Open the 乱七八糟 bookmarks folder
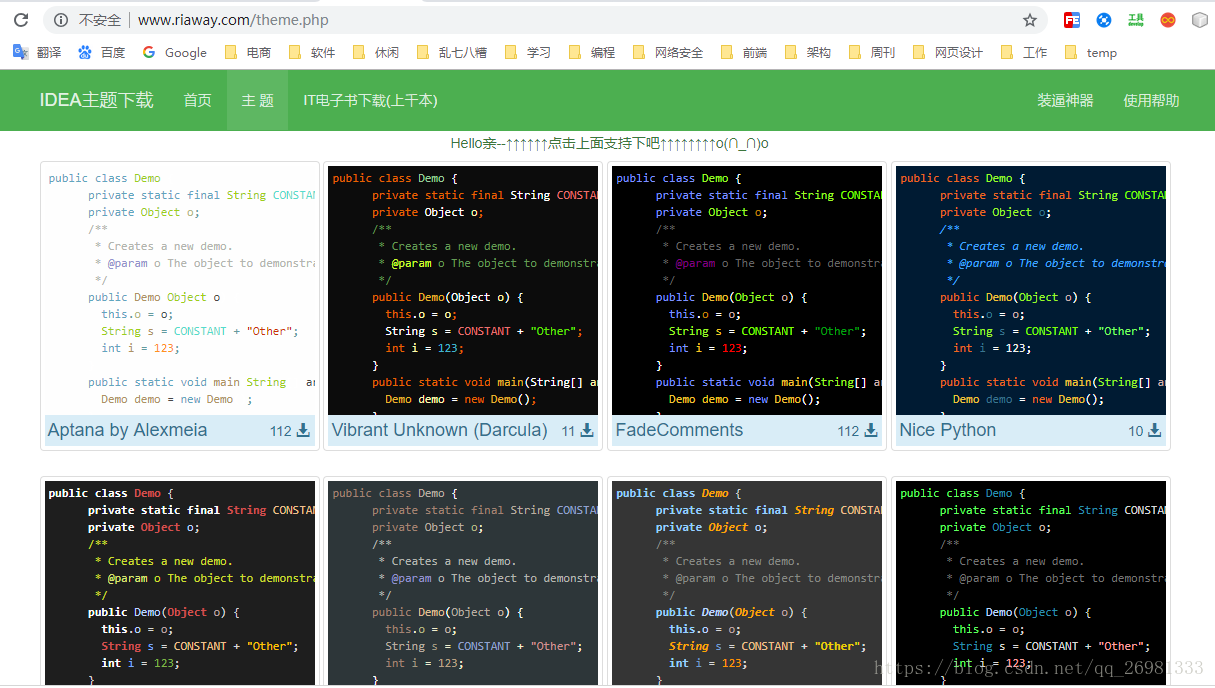The height and width of the screenshot is (688, 1215). click(x=452, y=53)
